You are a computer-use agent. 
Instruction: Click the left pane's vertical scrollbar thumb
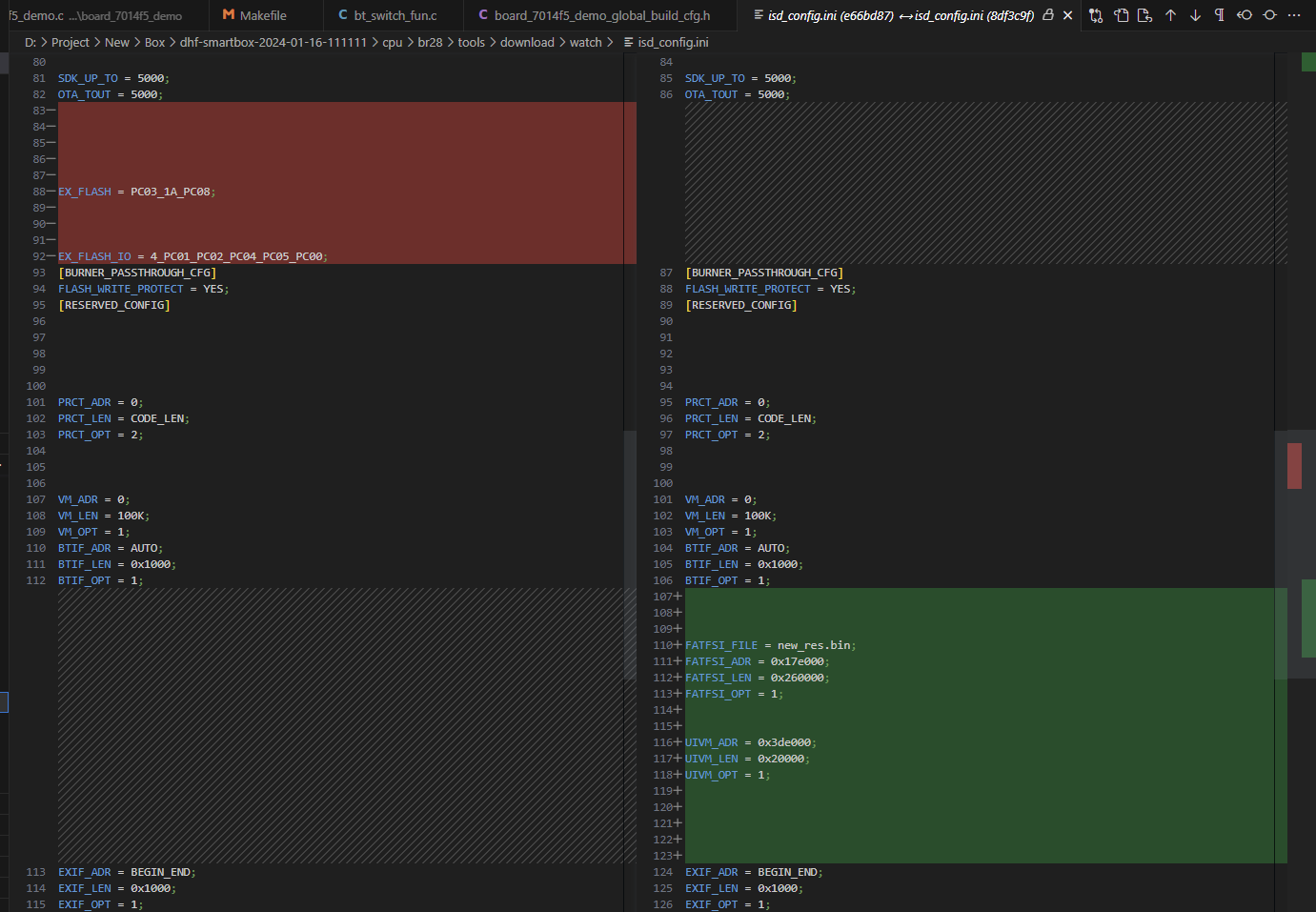[x=630, y=555]
